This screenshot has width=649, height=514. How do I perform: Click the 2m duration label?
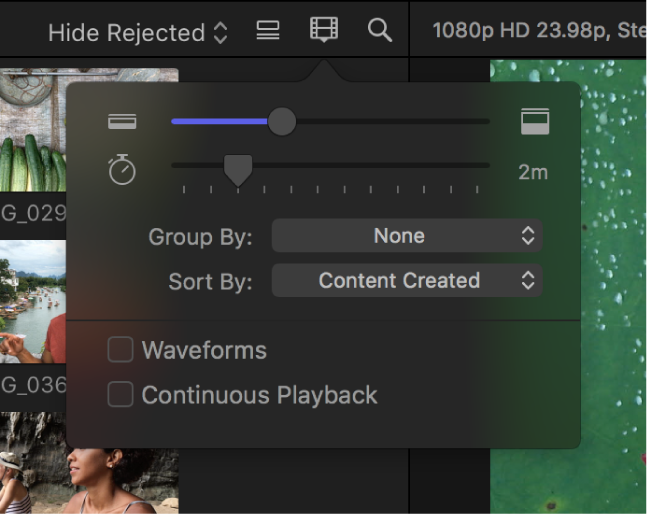click(x=533, y=172)
